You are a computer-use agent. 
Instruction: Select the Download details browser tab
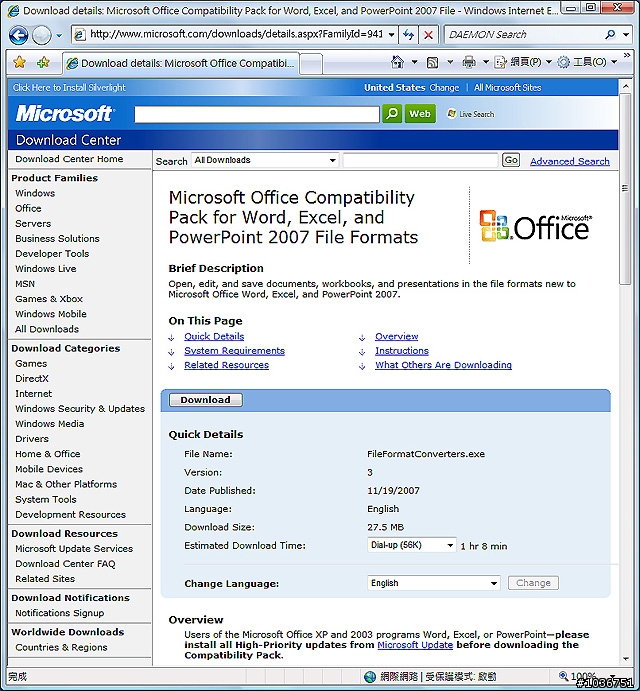[181, 63]
